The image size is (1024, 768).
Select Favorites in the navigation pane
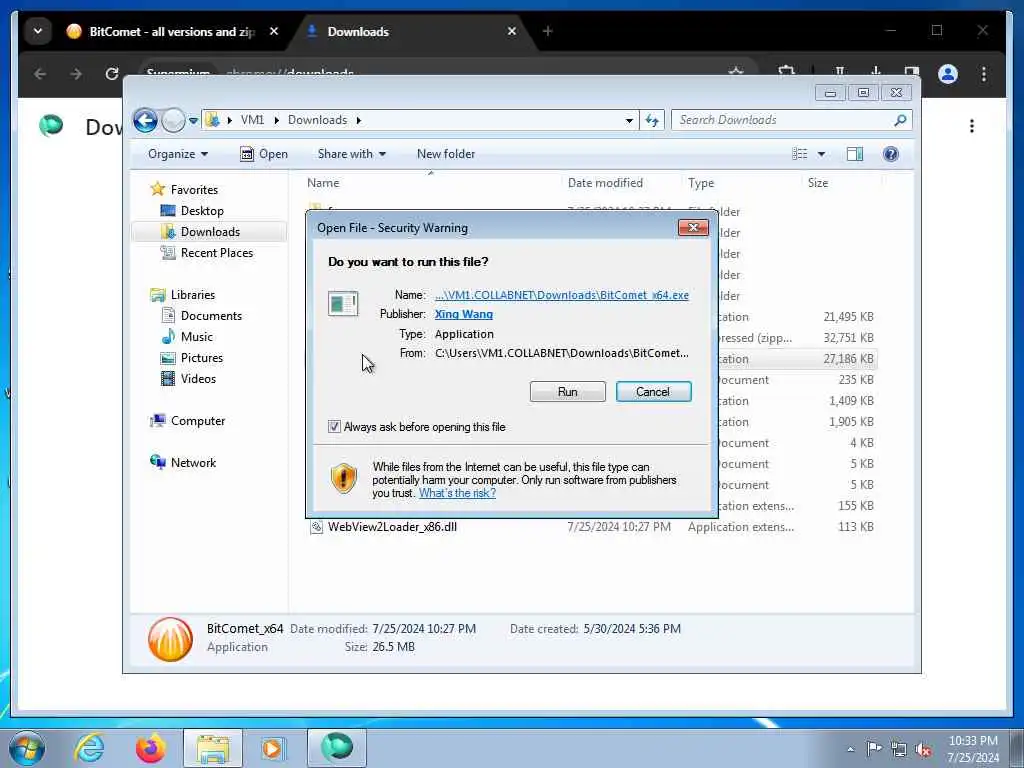tap(194, 189)
